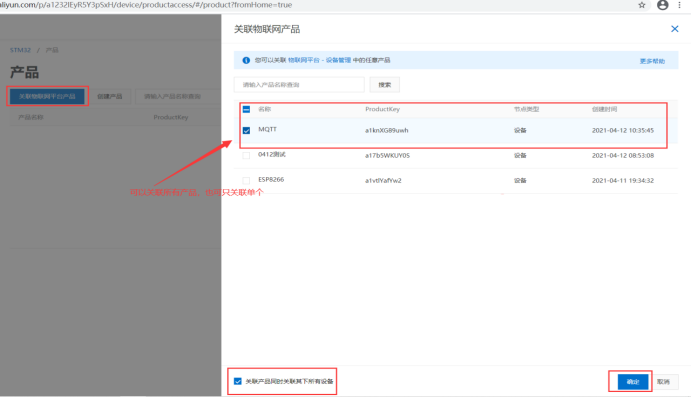Click the 取消 cancel button

click(663, 382)
